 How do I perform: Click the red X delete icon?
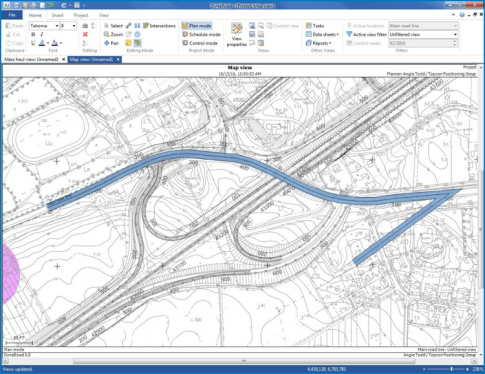[x=85, y=34]
